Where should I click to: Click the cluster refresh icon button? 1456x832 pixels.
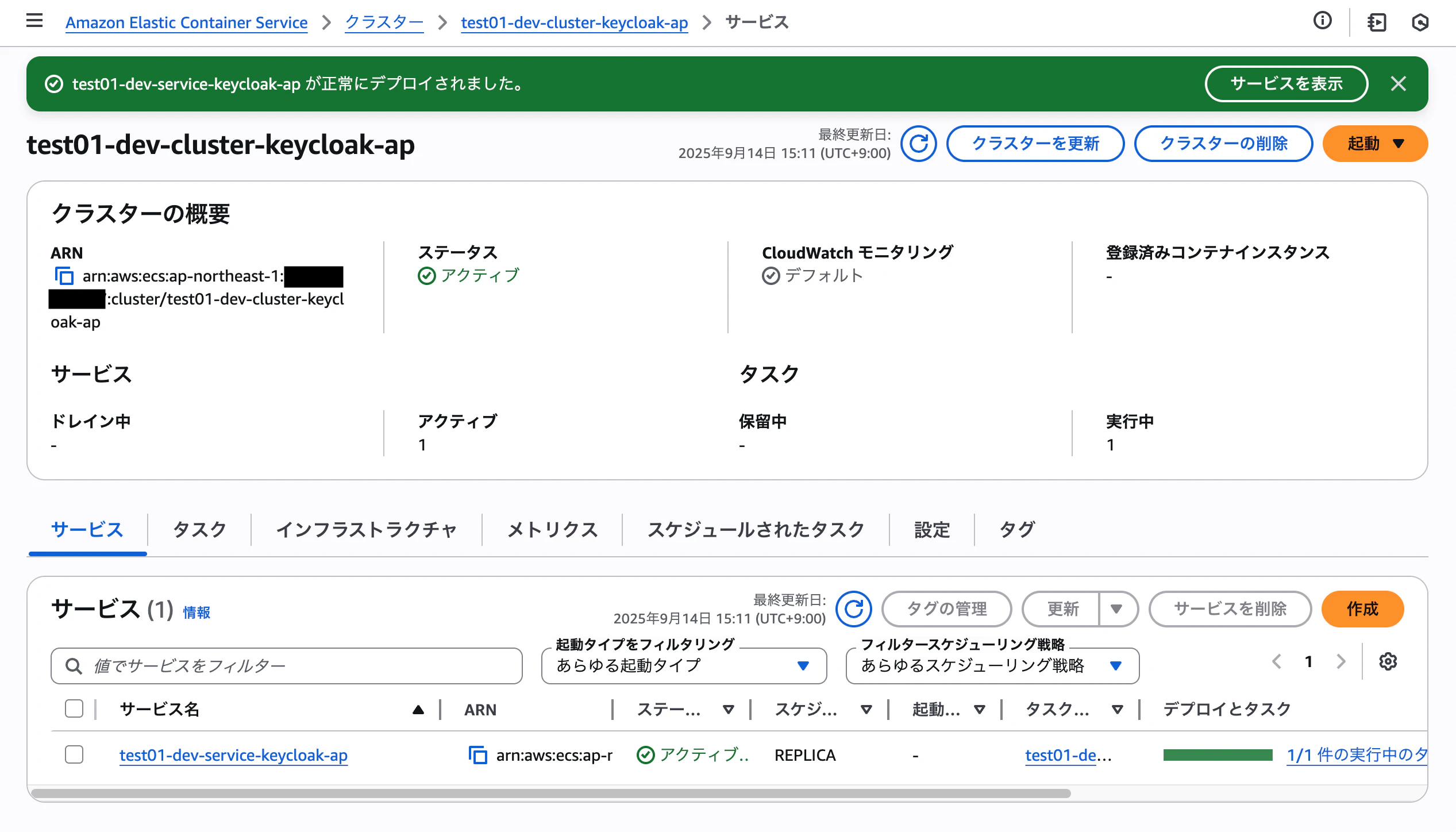918,144
